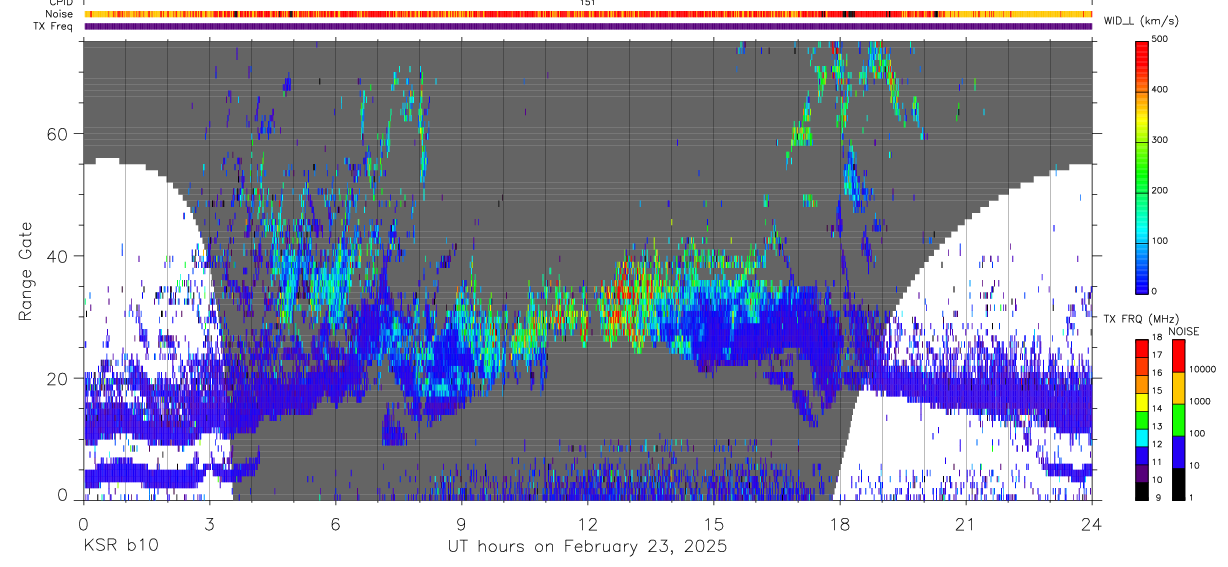Click the blue segment of the NOISE bar
Viewport: 1228px width, 567px height.
point(1177,451)
